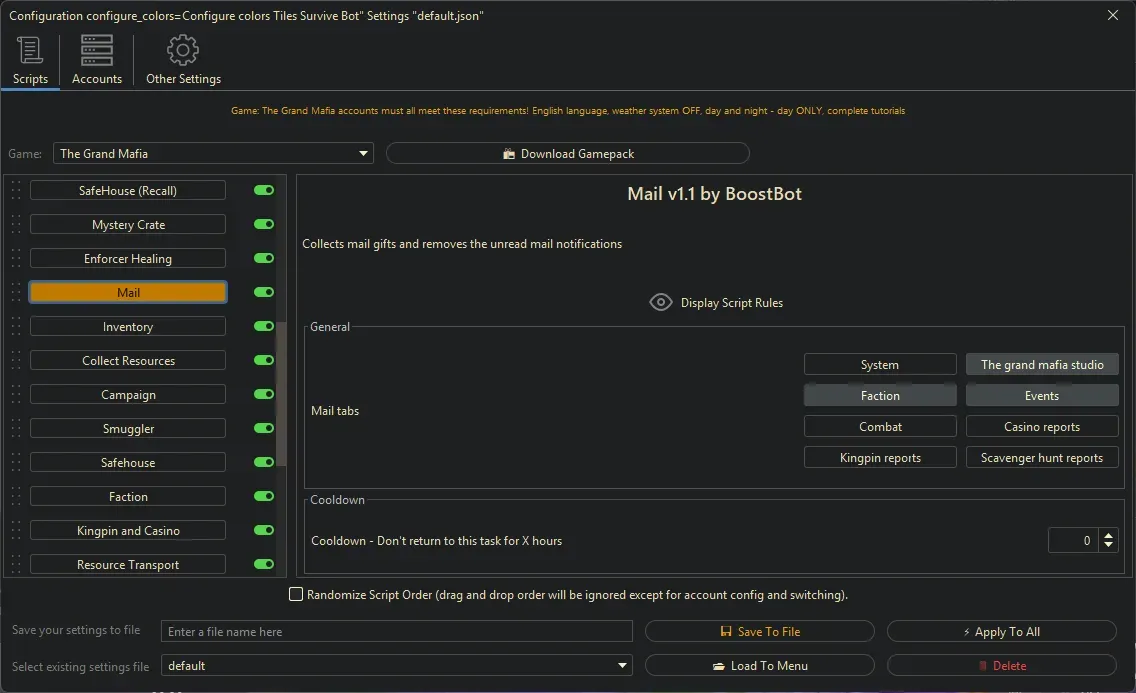Select Combat mail tab option
1136x693 pixels.
point(880,427)
